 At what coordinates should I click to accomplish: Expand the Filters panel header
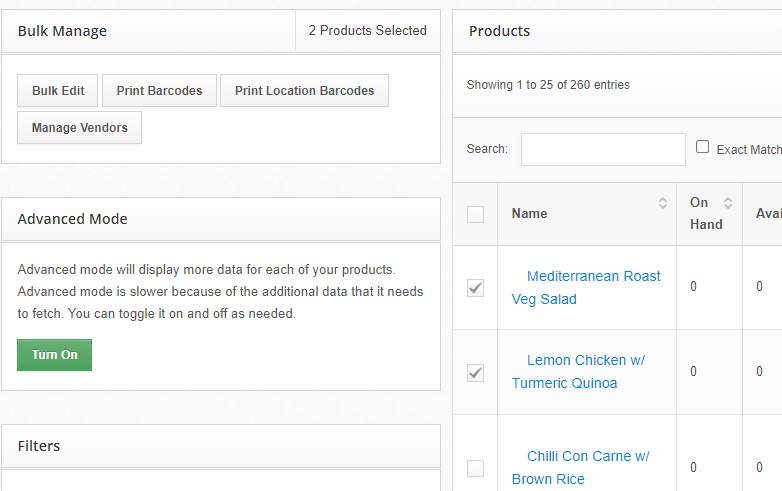click(x=220, y=446)
